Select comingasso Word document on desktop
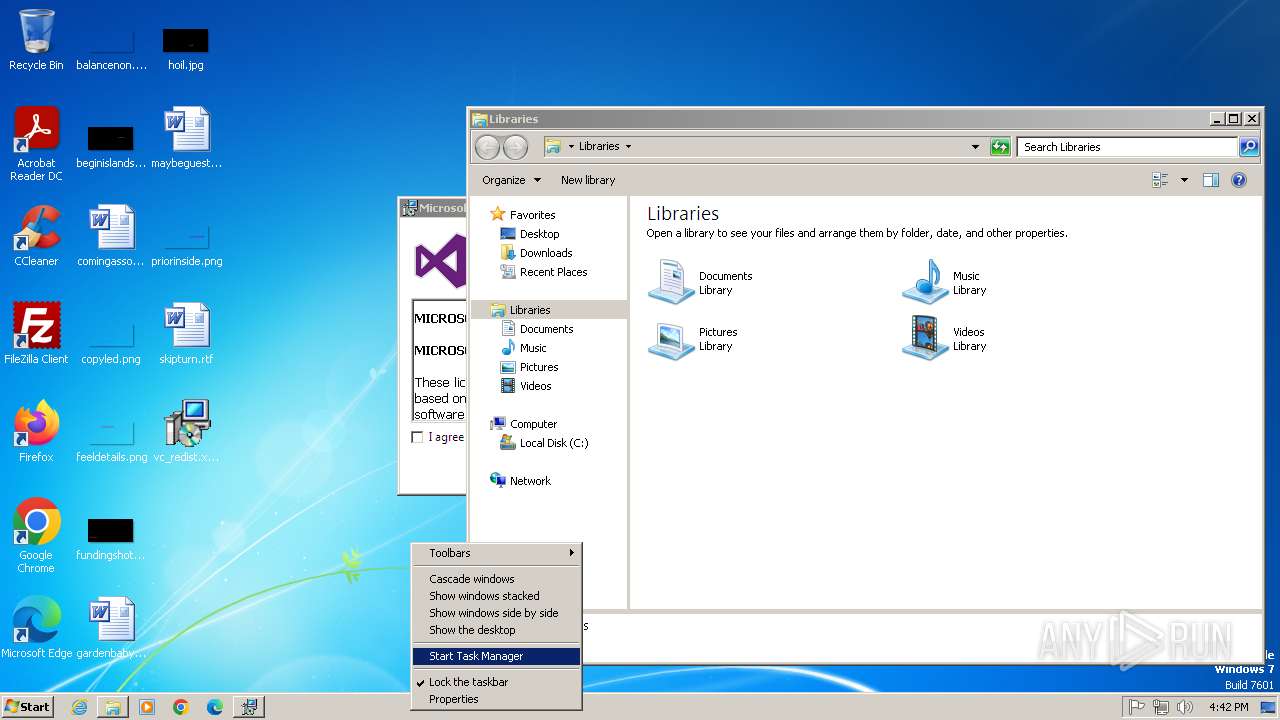This screenshot has width=1280, height=720. [x=111, y=236]
